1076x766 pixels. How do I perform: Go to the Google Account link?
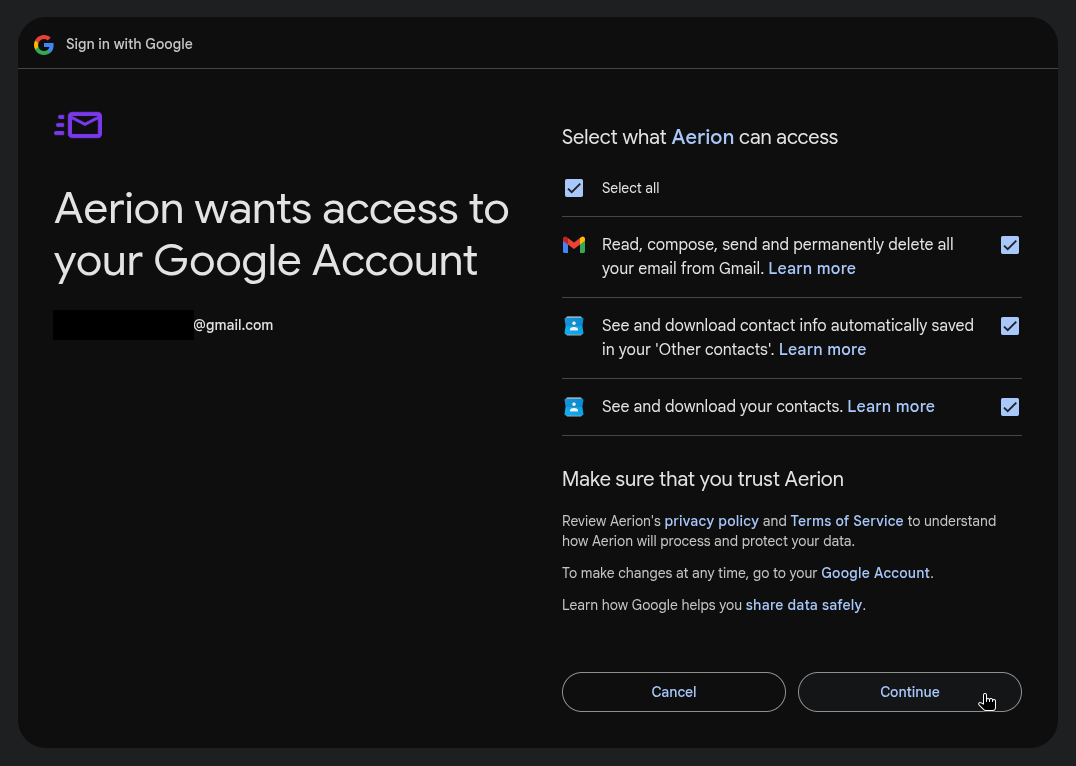(x=876, y=573)
